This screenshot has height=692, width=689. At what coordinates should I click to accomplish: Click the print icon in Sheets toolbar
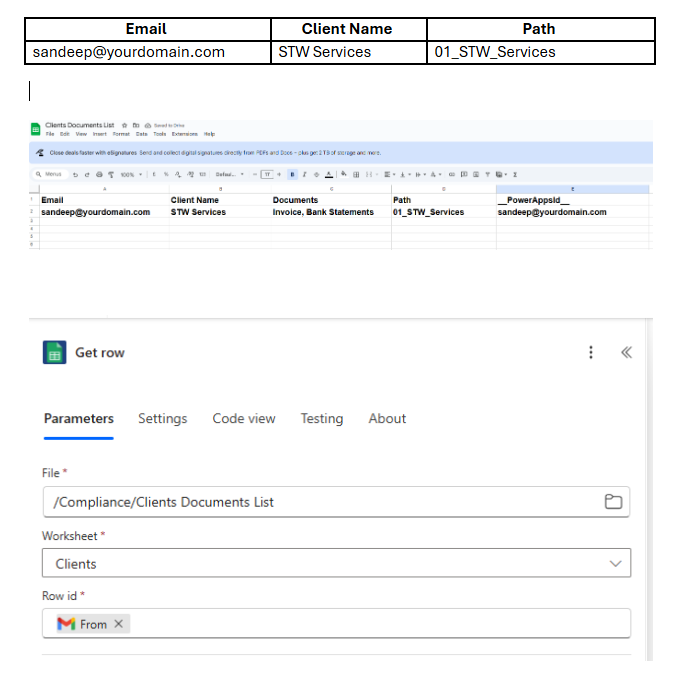coord(99,175)
